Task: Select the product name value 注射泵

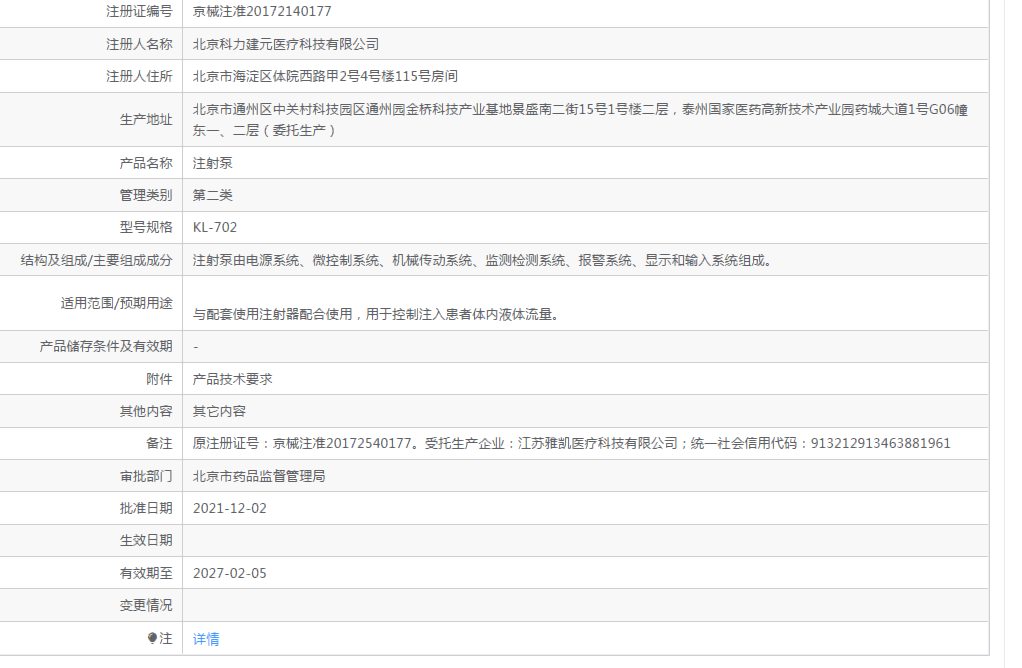Action: click(212, 163)
